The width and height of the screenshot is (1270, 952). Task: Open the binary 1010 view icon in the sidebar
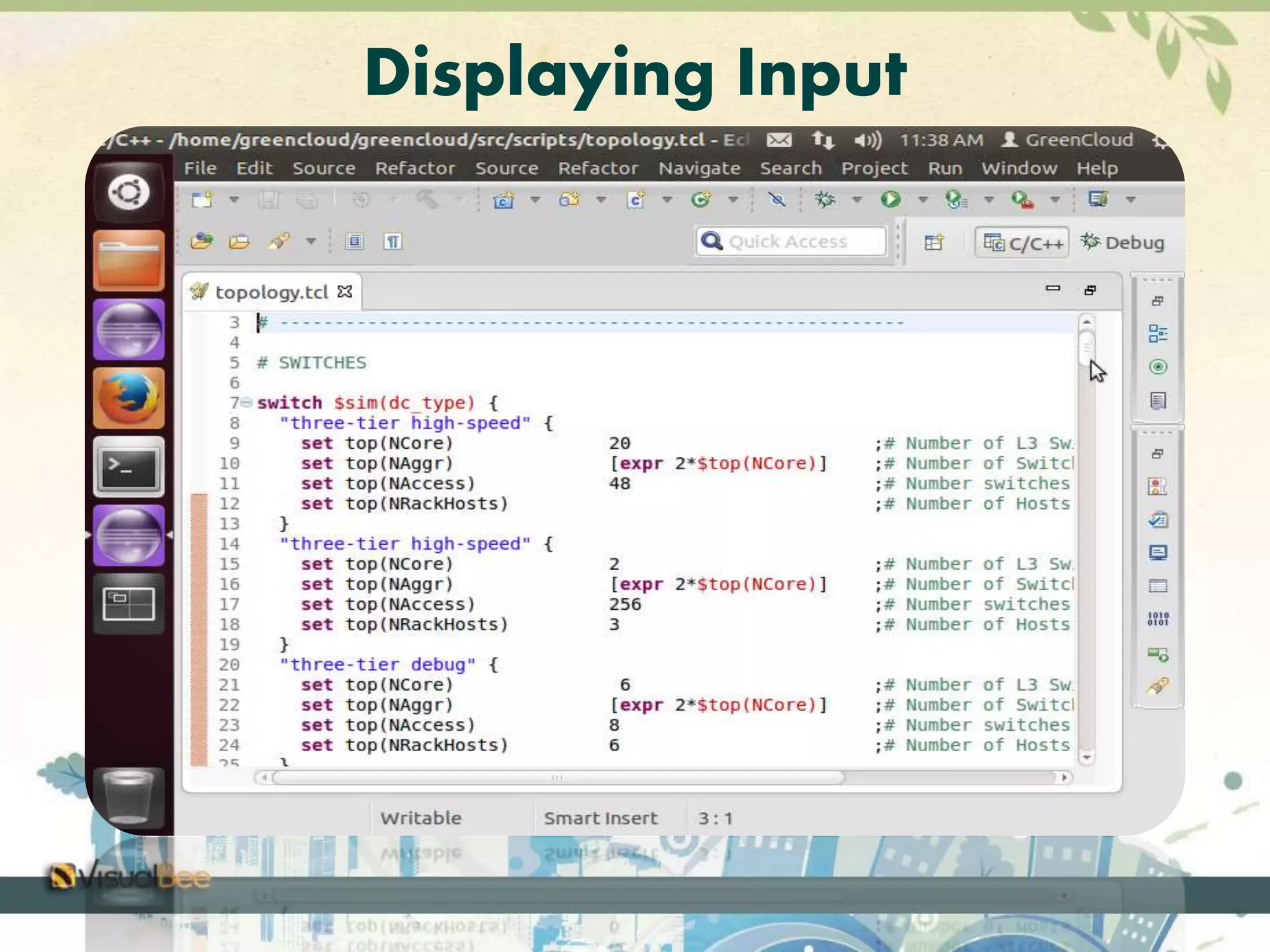(x=1158, y=619)
